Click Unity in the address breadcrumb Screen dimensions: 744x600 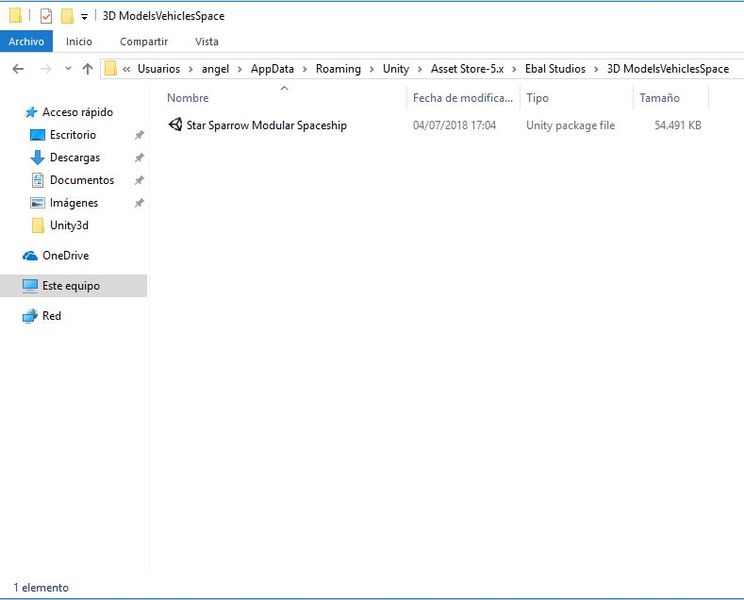[x=396, y=69]
